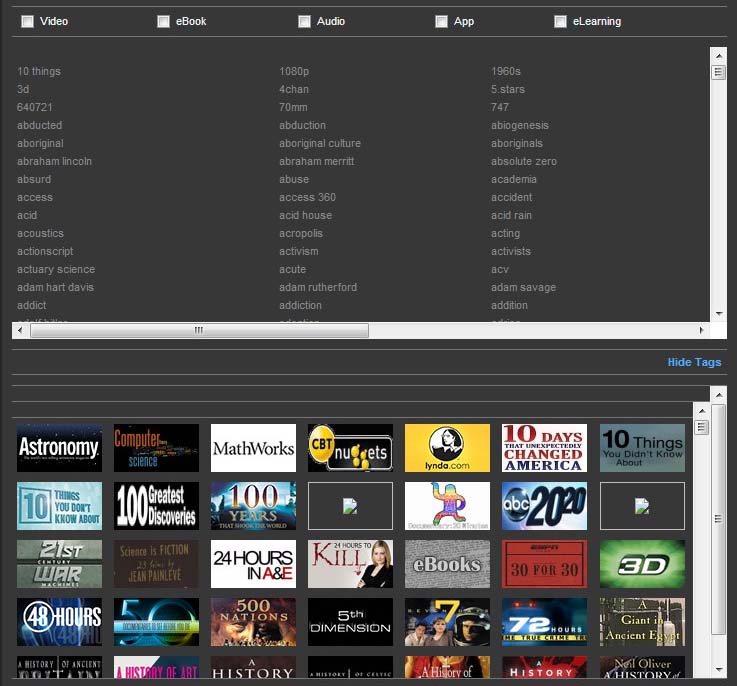
Task: Select the MathWorks logo tile
Action: tap(253, 448)
